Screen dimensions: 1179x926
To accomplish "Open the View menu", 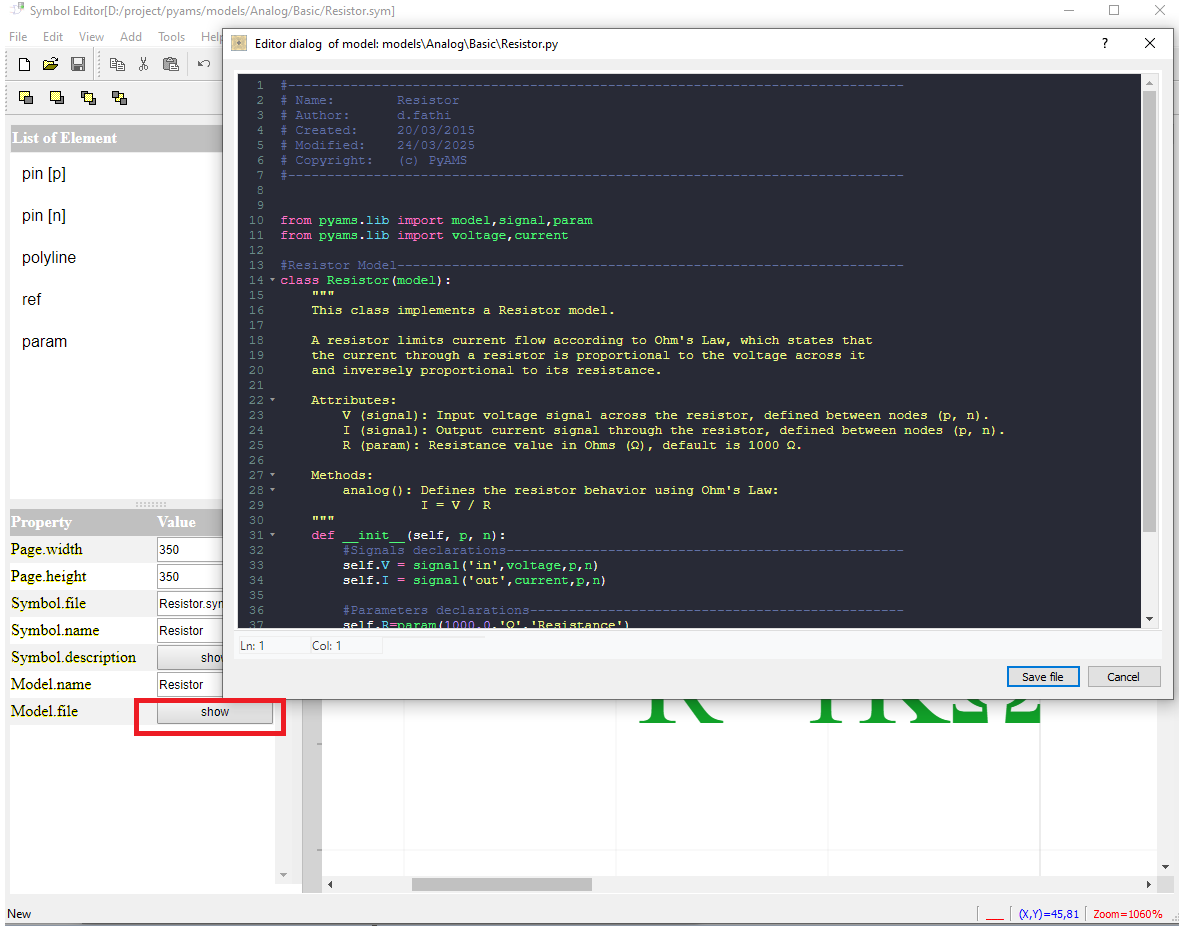I will (91, 37).
